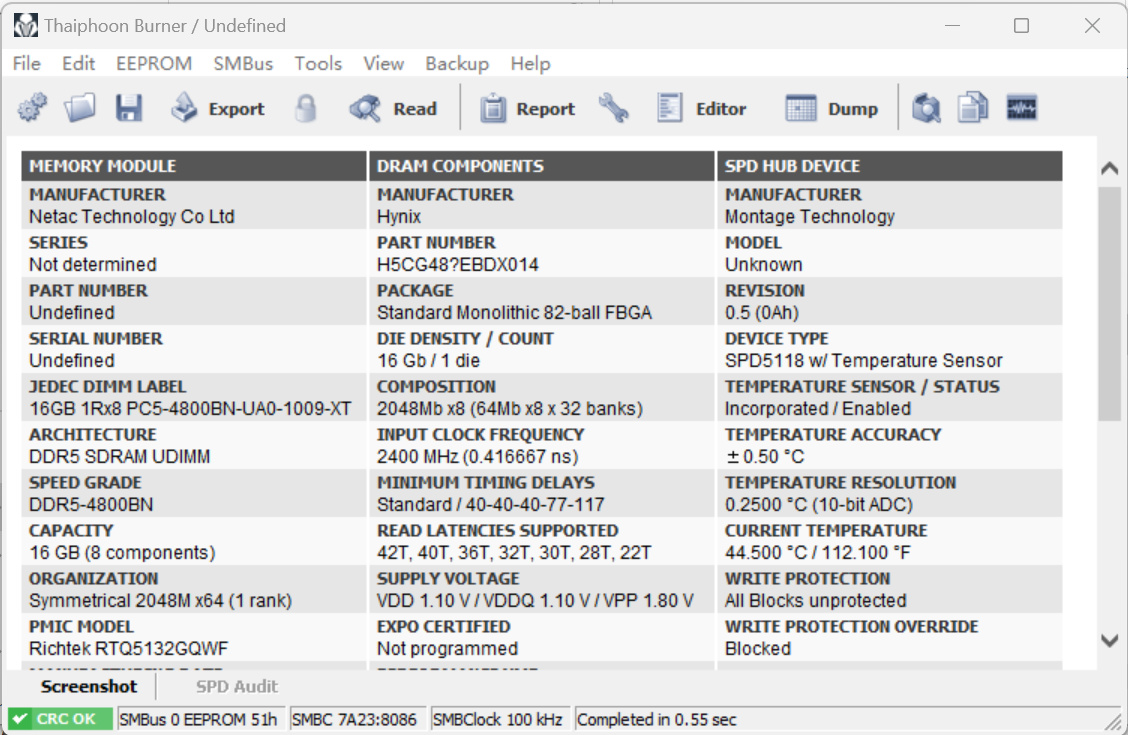
Task: Click the Hynix manufacturer value
Action: tap(399, 216)
